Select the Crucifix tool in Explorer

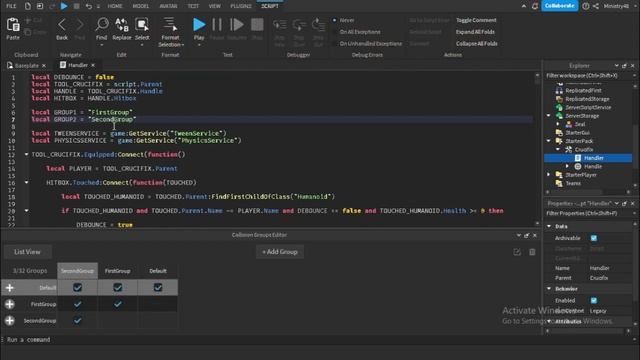pos(584,149)
